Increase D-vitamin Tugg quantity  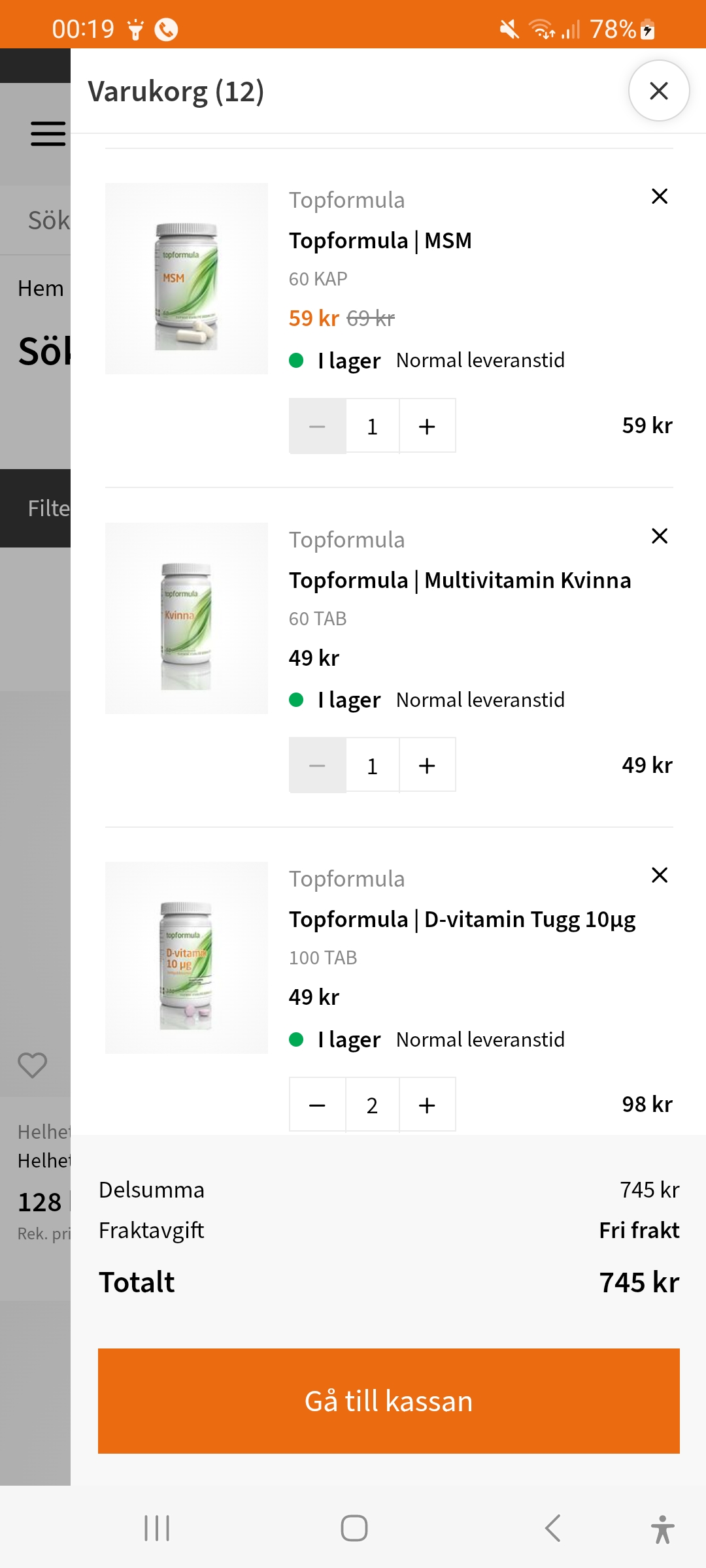pos(427,1105)
